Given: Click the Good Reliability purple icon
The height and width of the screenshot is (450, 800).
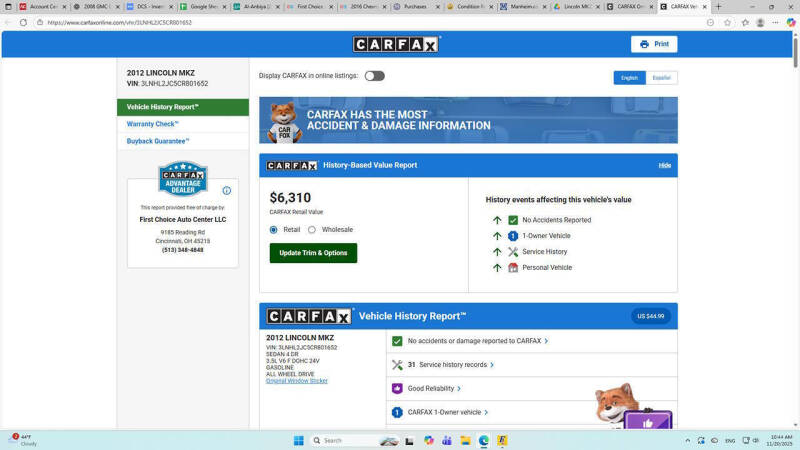Looking at the screenshot, I should point(397,388).
